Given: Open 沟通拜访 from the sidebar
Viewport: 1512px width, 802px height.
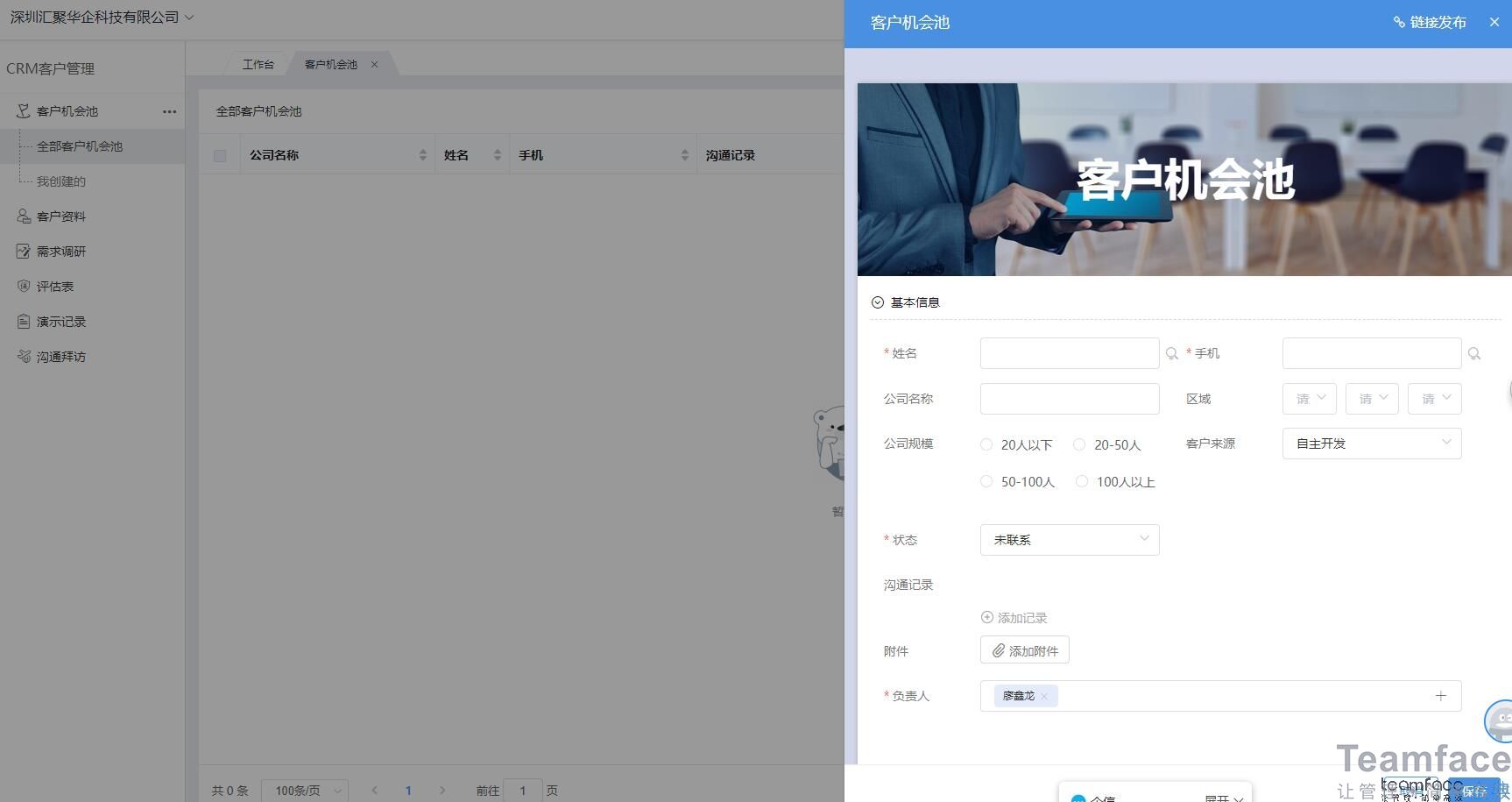Looking at the screenshot, I should pyautogui.click(x=61, y=356).
